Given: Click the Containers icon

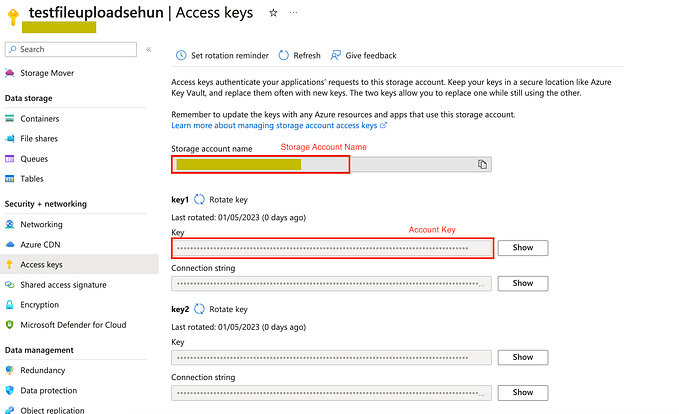Looking at the screenshot, I should (10, 118).
